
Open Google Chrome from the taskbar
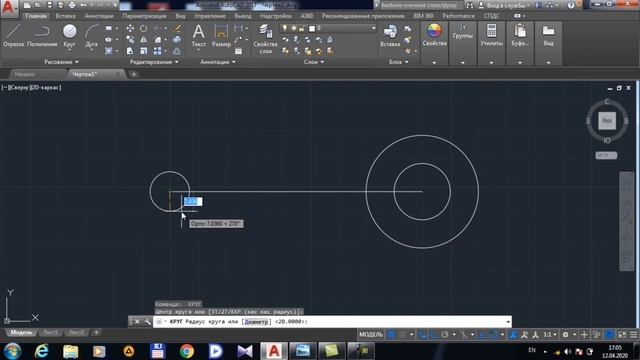coord(187,351)
